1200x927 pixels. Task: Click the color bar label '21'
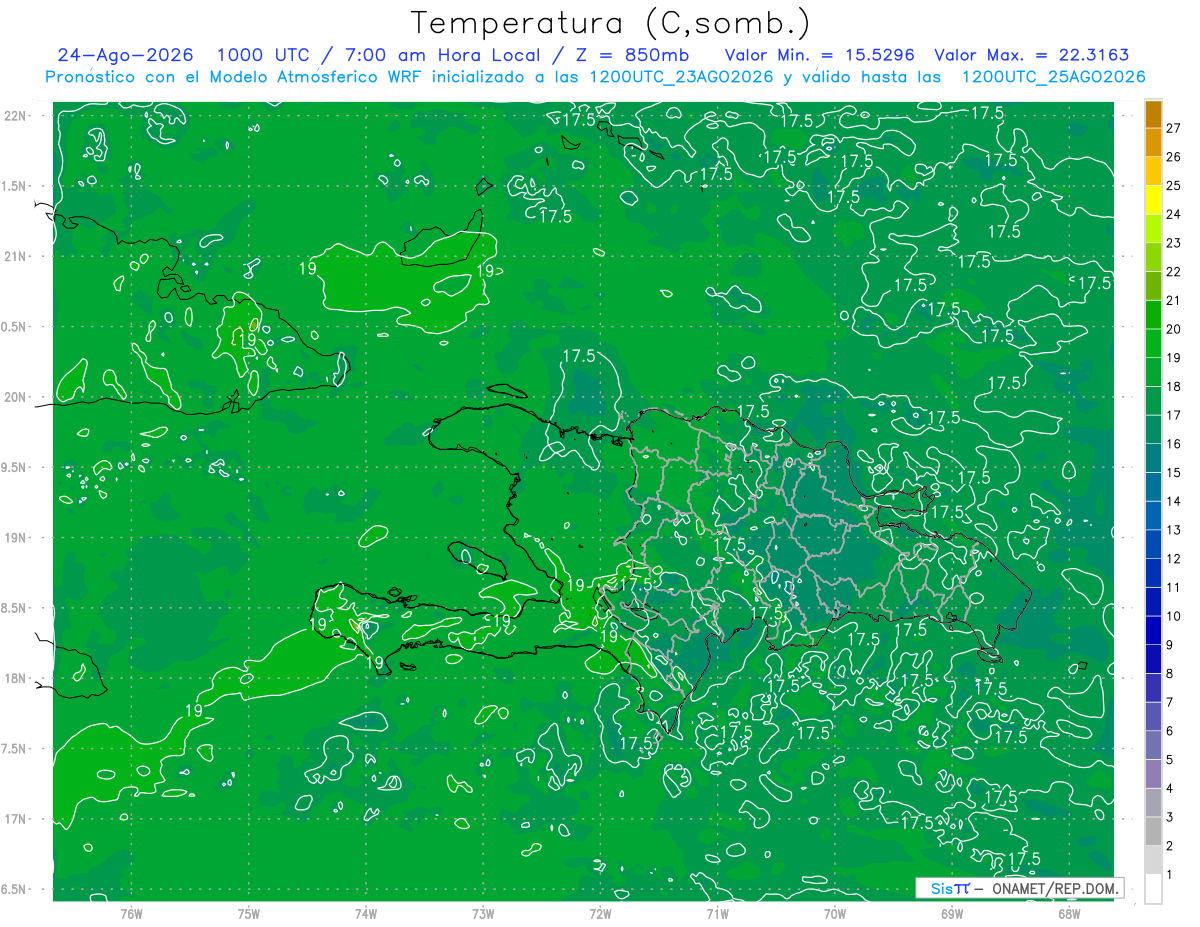click(1174, 300)
